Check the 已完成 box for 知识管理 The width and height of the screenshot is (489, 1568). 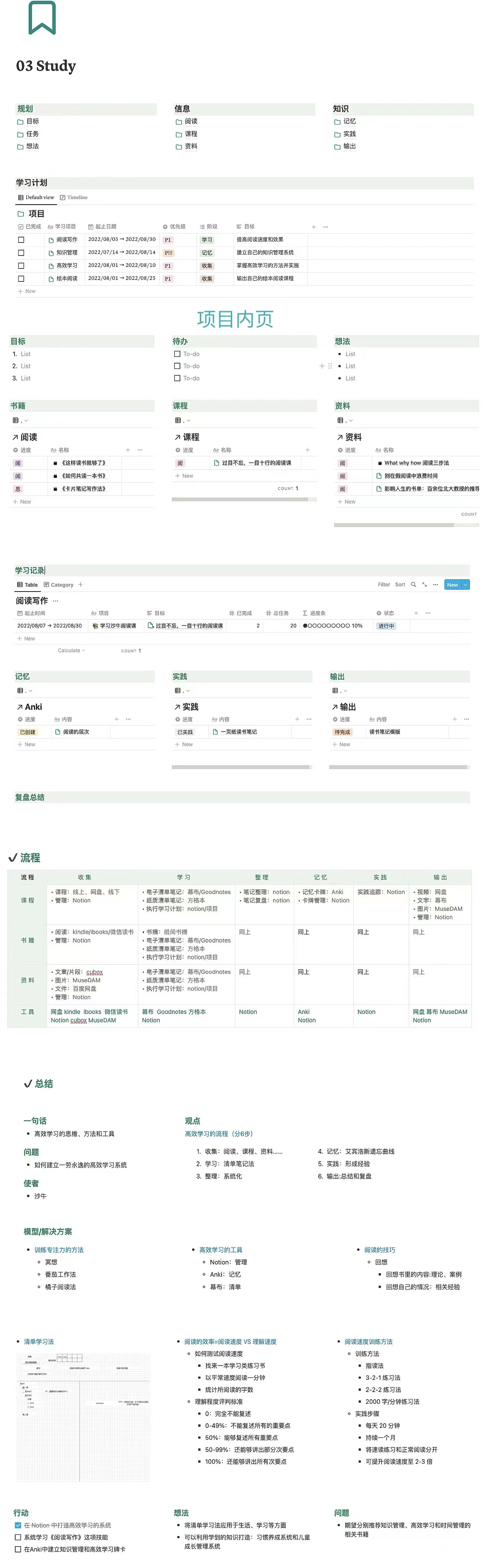(21, 252)
